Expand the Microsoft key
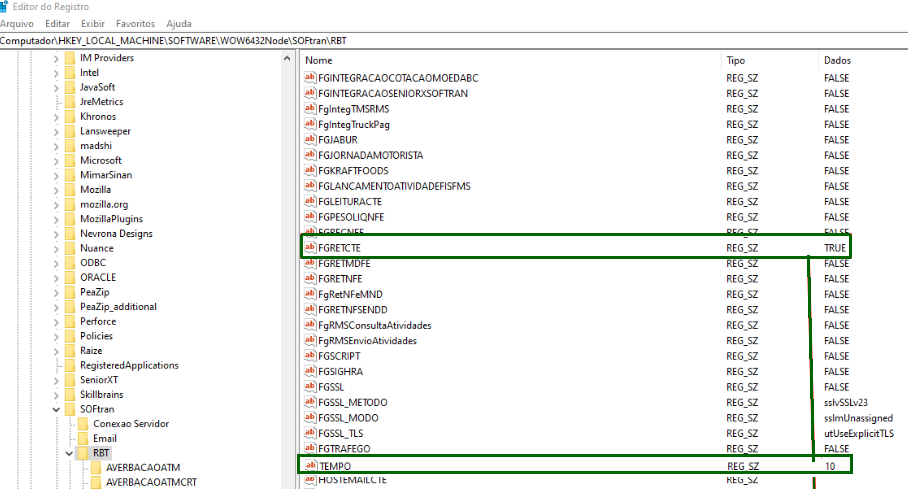The image size is (908, 494). [x=56, y=161]
